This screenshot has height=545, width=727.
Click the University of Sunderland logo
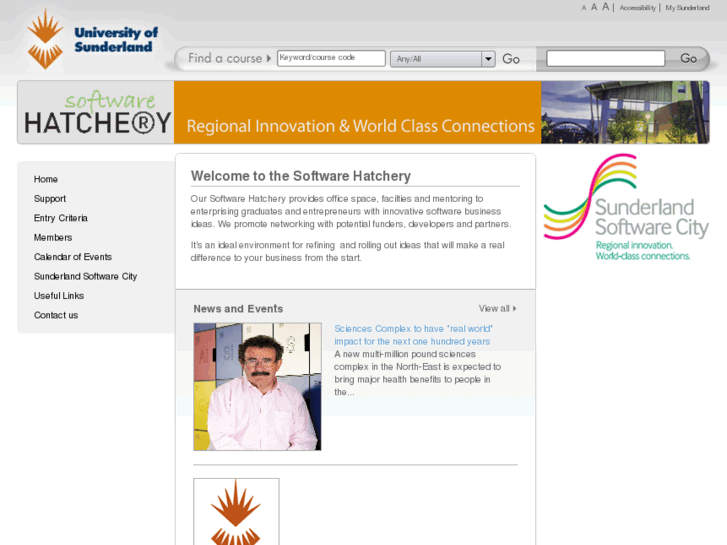coord(92,40)
